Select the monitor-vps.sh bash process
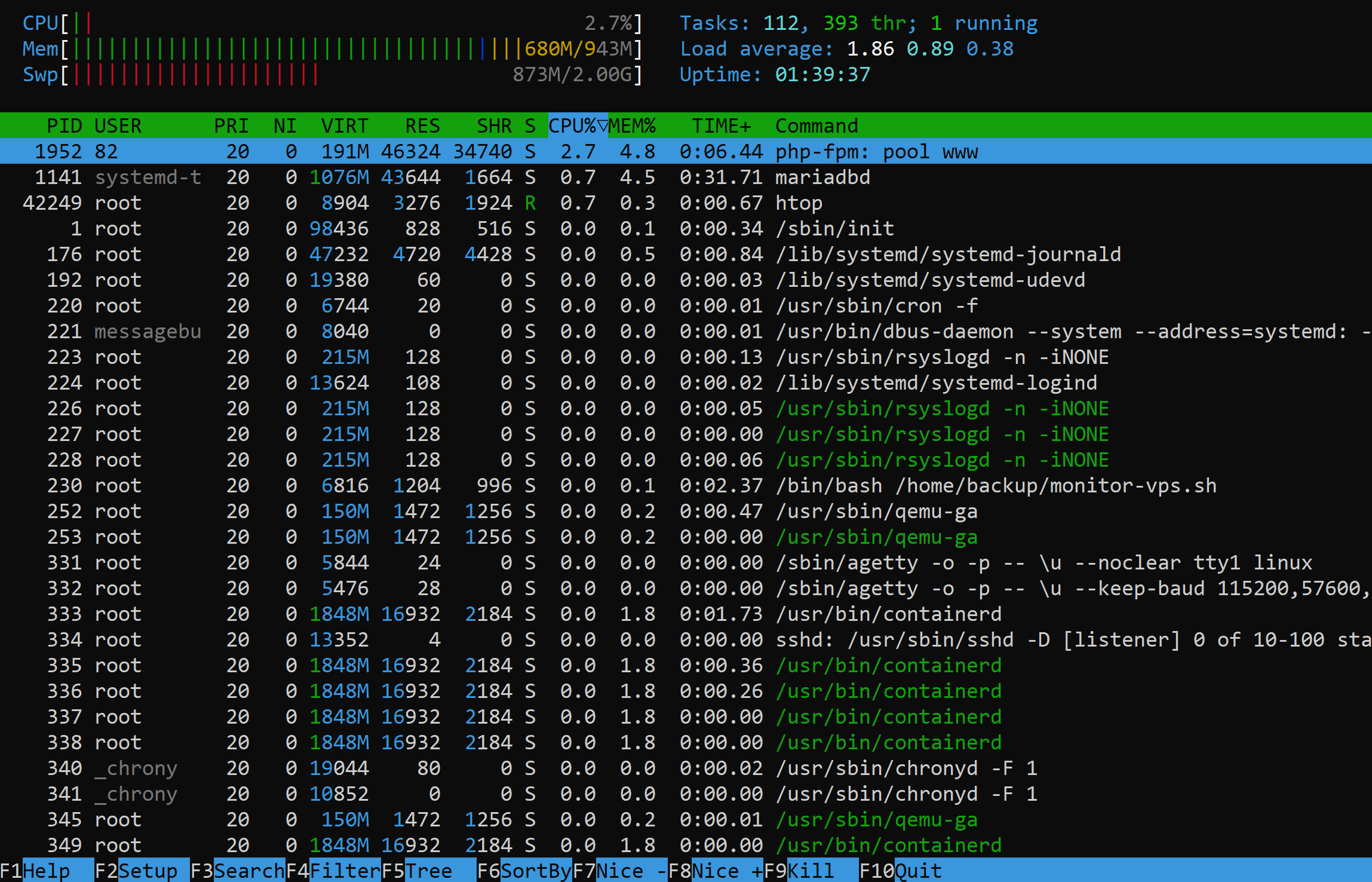1372x882 pixels. tap(686, 485)
